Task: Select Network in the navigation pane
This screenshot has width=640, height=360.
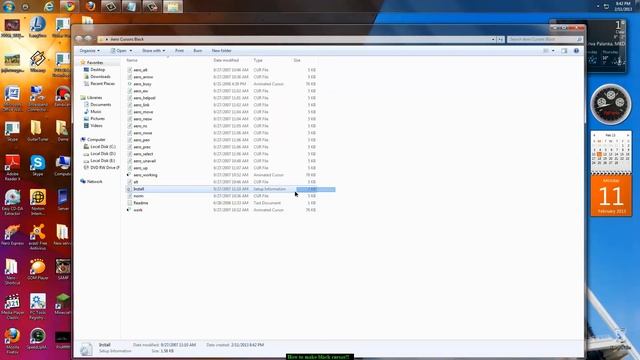Action: (94, 181)
